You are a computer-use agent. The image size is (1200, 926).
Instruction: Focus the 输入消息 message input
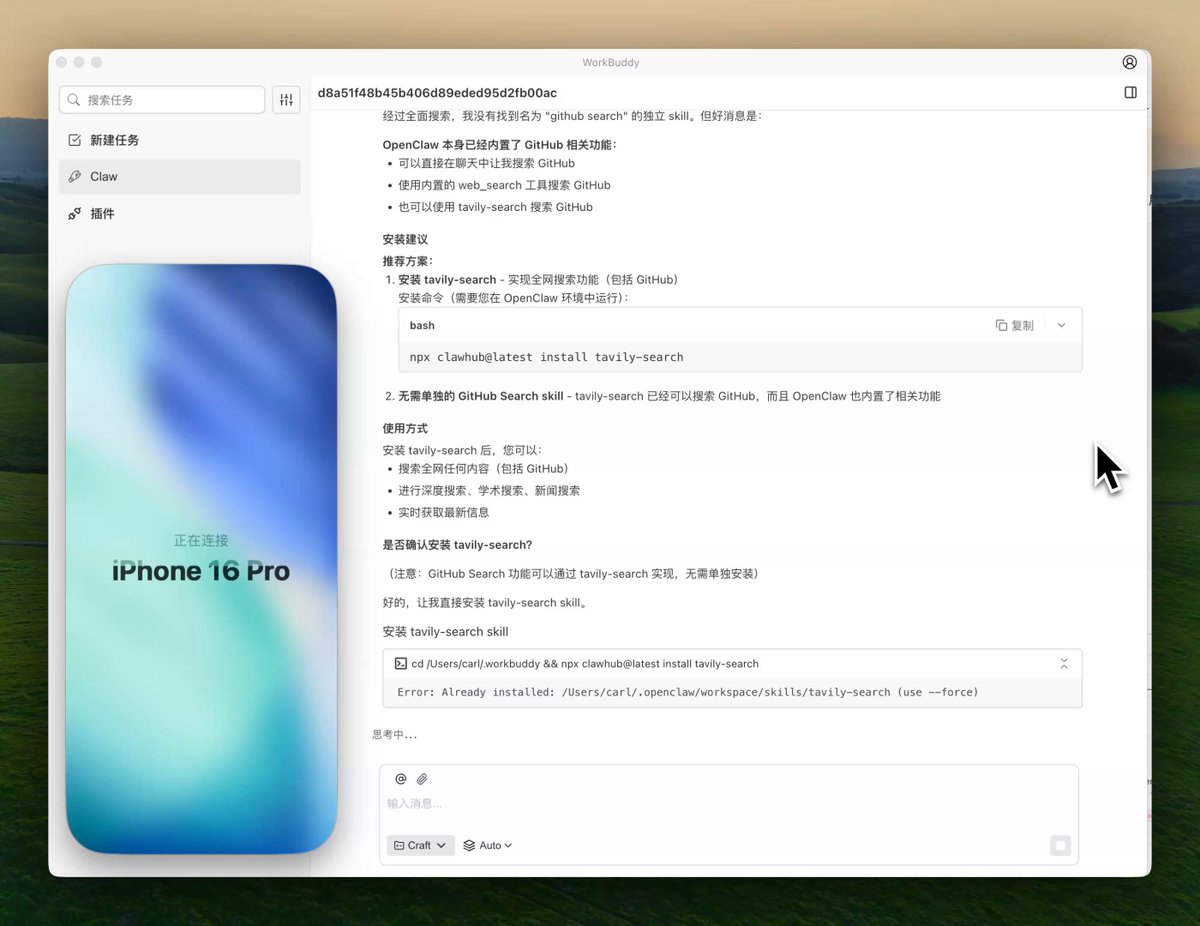click(x=728, y=803)
